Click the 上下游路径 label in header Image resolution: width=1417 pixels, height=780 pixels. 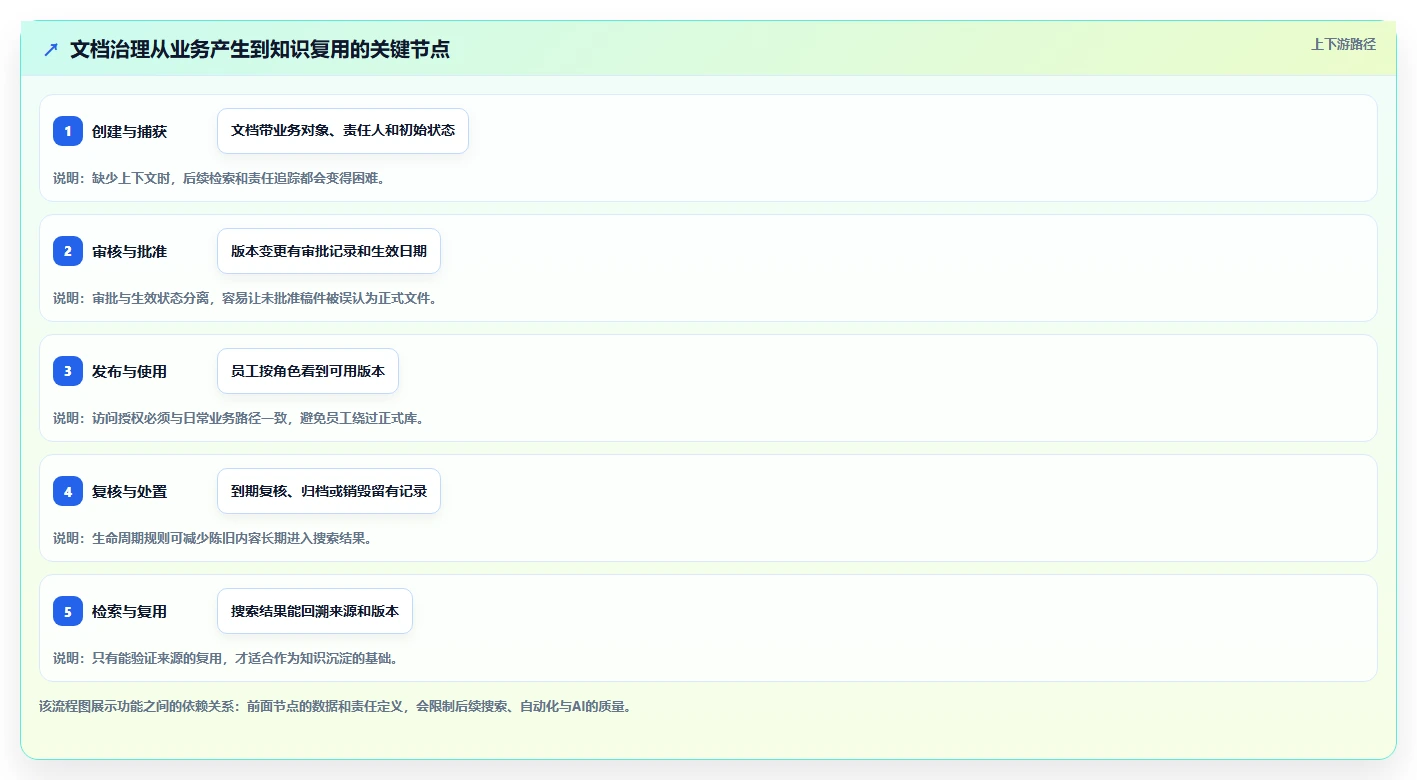point(1343,44)
